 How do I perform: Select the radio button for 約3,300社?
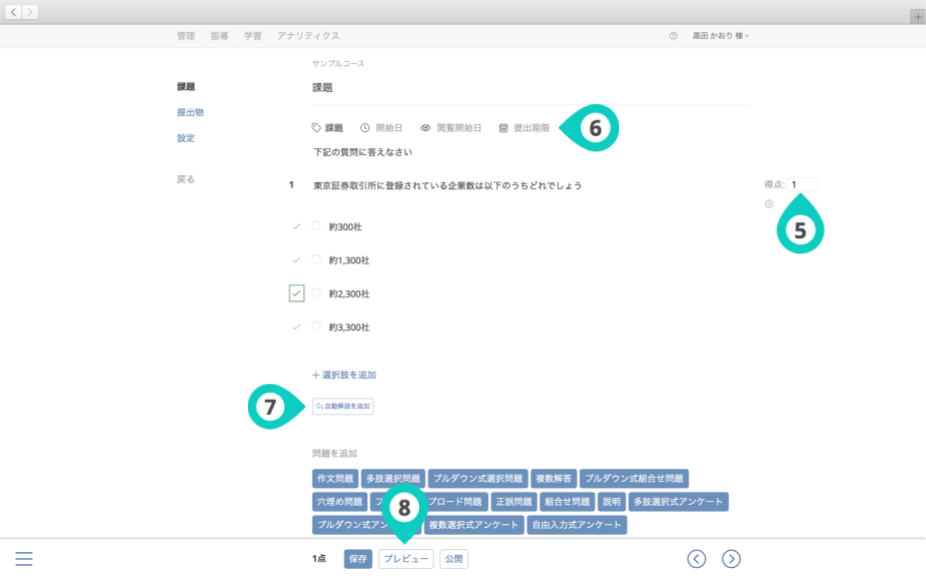point(316,327)
